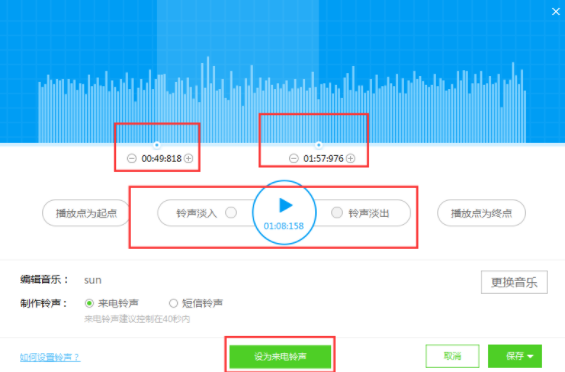
Task: Close the ringtone editor window
Action: pos(556,12)
